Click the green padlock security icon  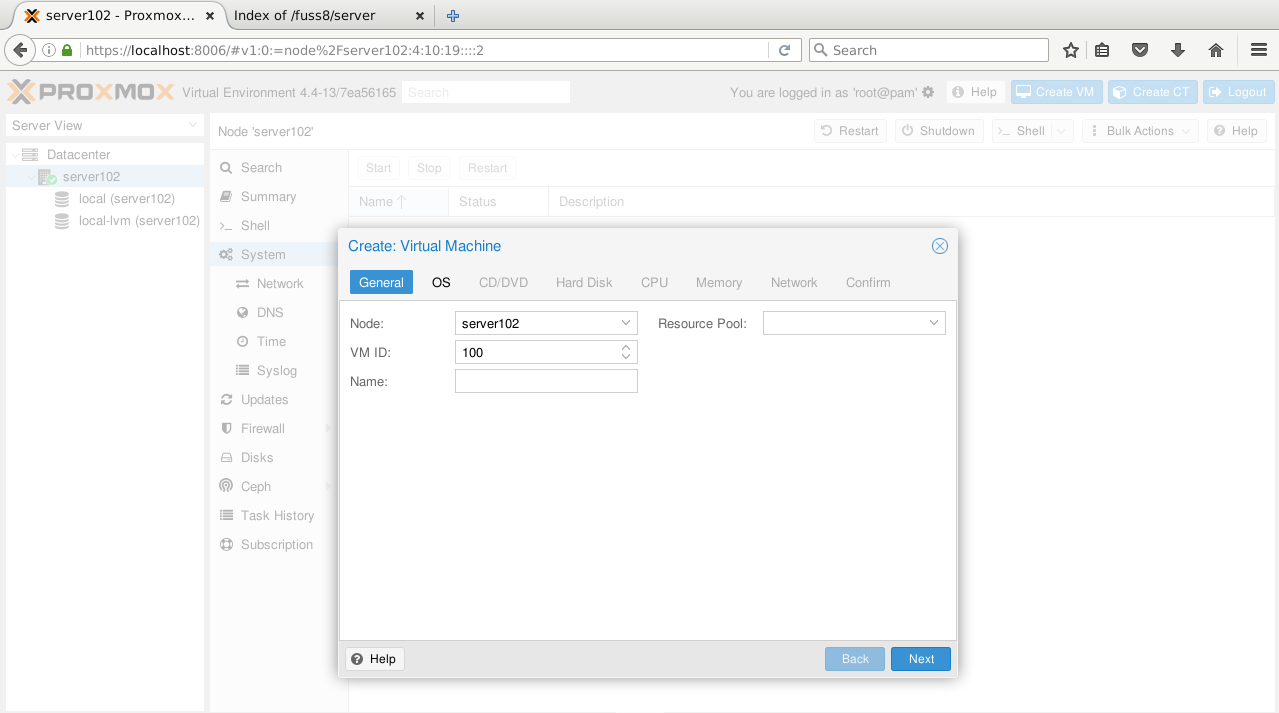[x=67, y=50]
